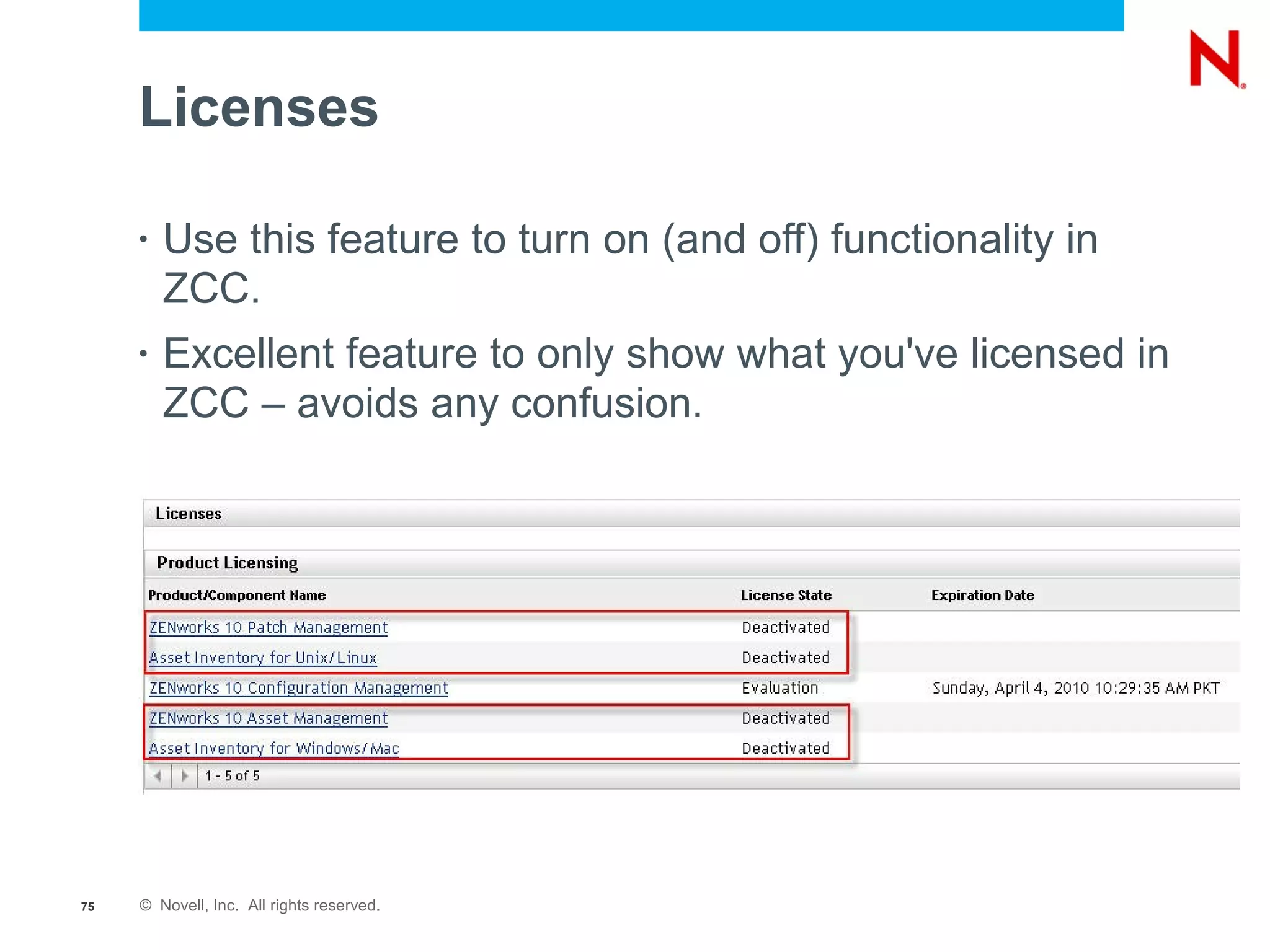Open Asset Inventory for Unix/Linux link
This screenshot has width=1270, height=952.
click(x=263, y=658)
